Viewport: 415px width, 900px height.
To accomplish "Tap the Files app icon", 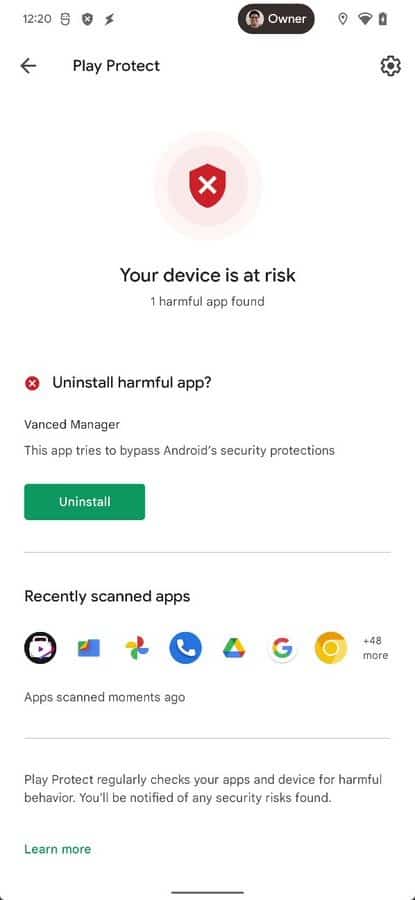I will (x=88, y=648).
